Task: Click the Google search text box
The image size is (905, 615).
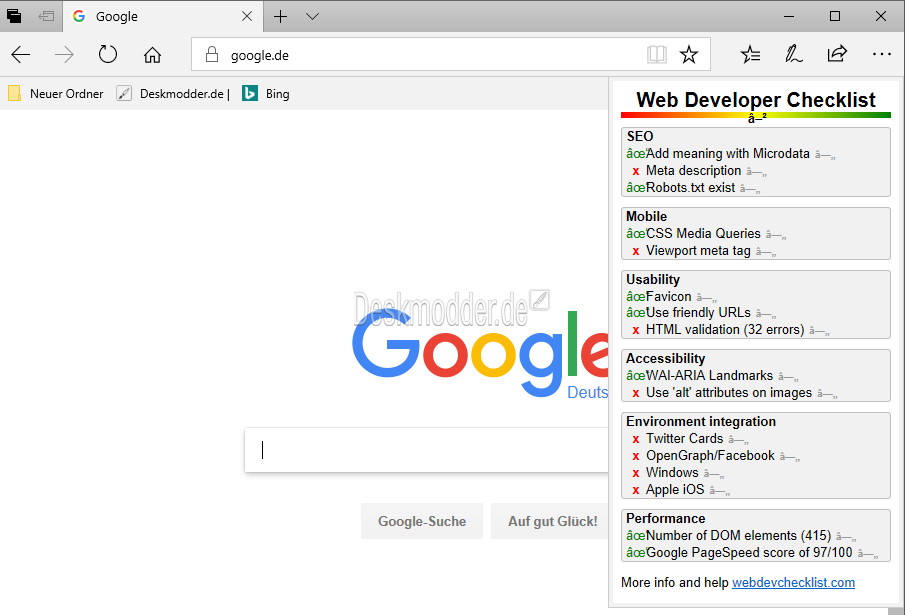Action: (427, 450)
